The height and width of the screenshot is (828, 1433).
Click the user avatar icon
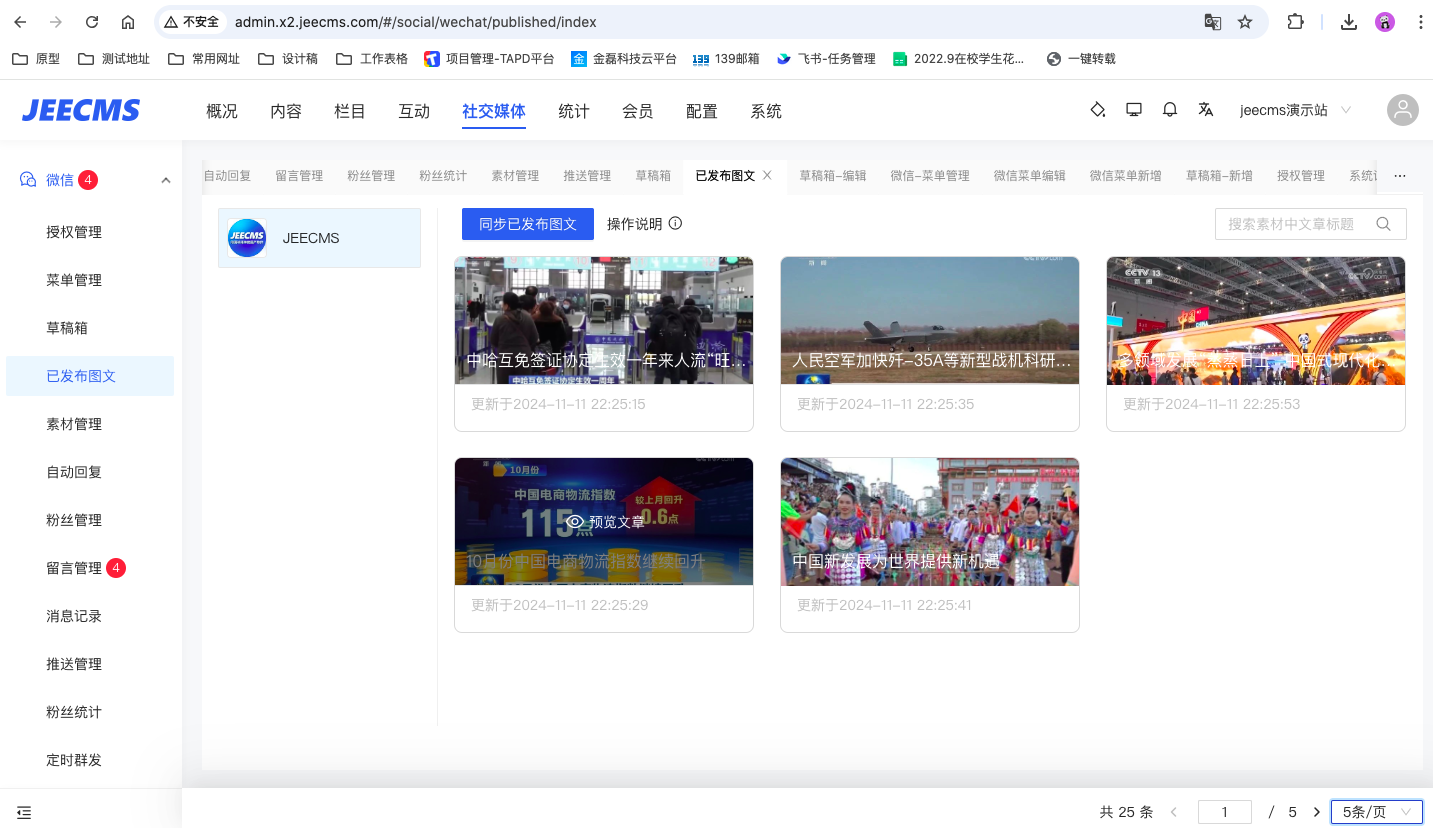(x=1402, y=110)
